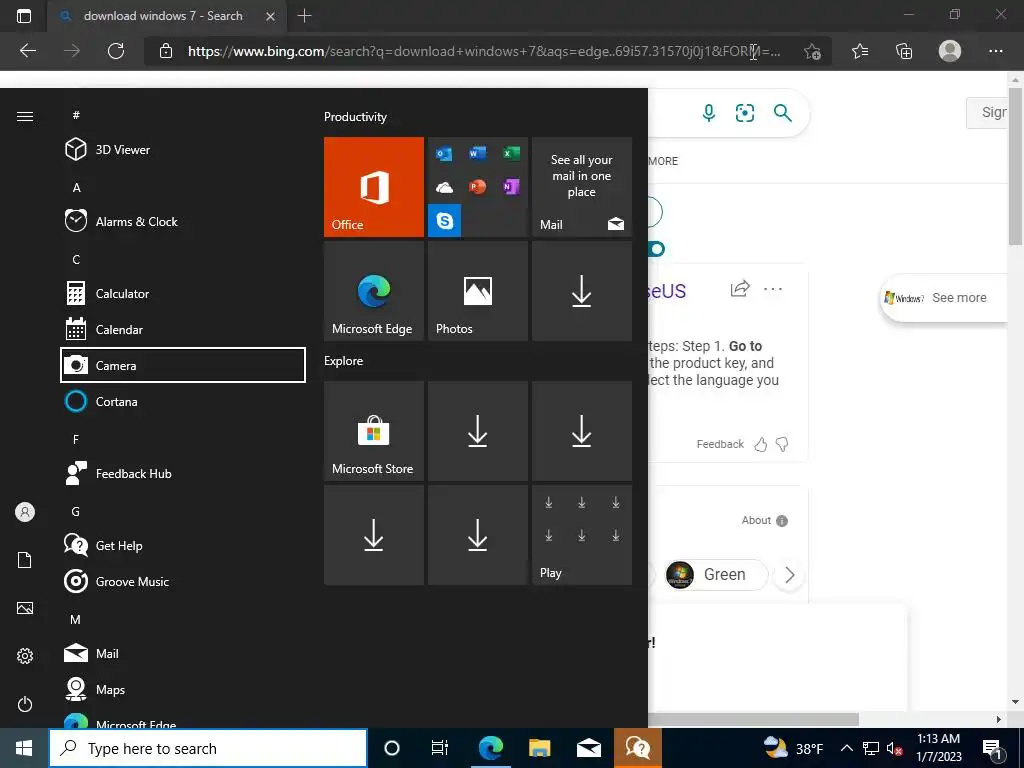Open Collections in Edge toolbar
Image resolution: width=1024 pixels, height=768 pixels.
(x=904, y=51)
